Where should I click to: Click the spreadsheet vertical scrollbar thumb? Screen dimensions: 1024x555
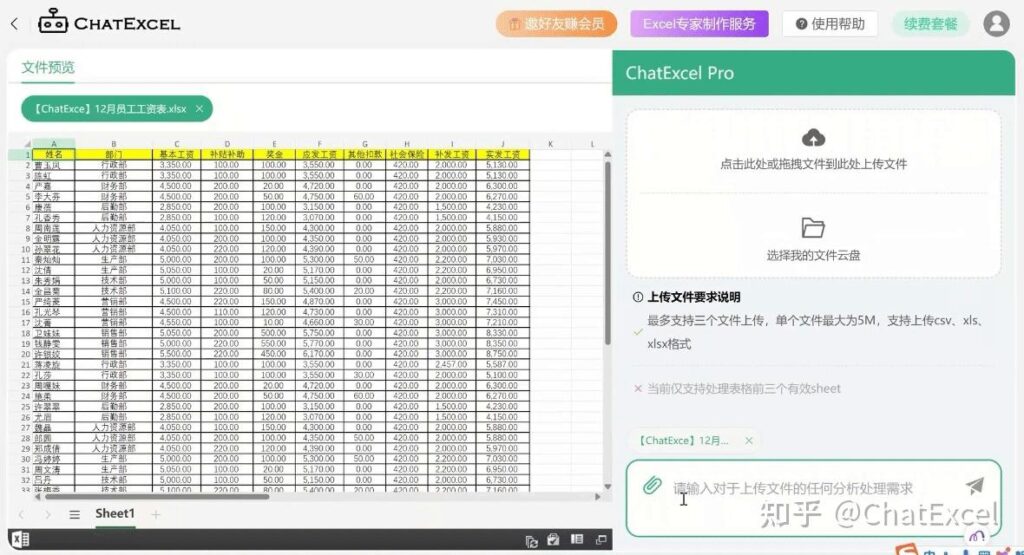607,255
